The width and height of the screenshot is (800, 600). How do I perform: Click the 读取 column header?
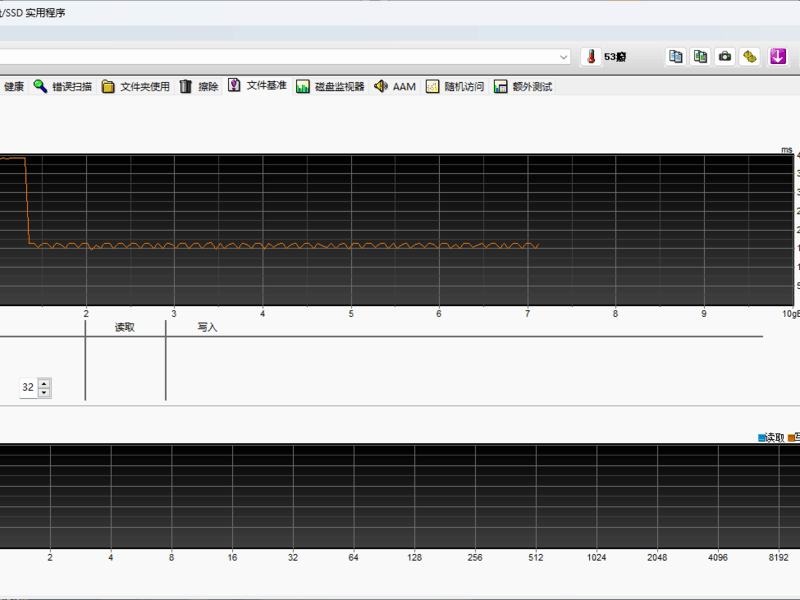point(125,328)
